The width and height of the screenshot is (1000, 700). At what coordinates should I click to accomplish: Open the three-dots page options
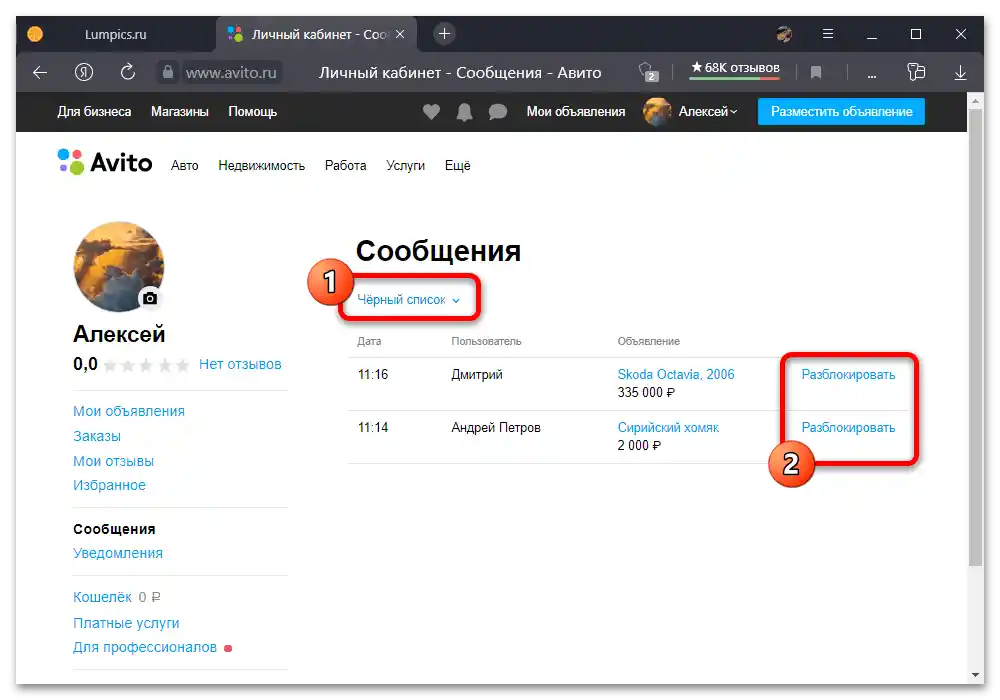[x=871, y=75]
